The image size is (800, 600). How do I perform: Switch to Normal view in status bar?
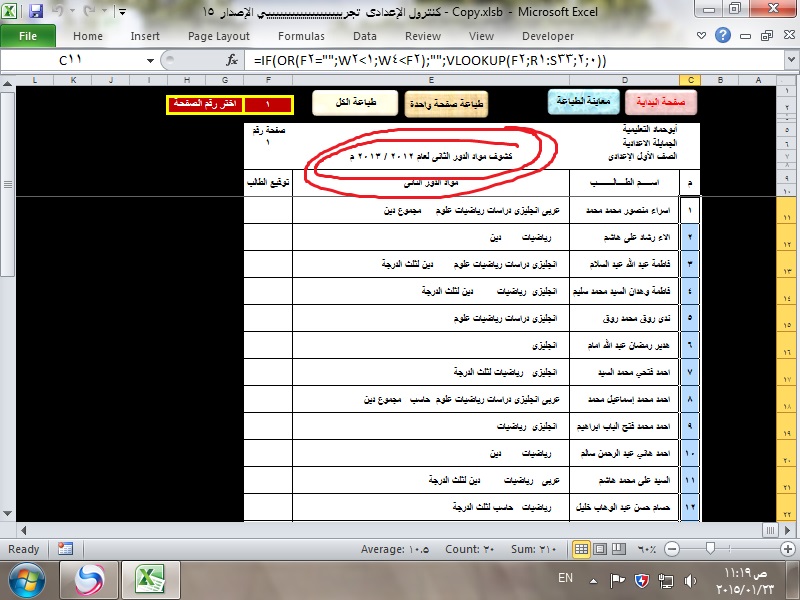coord(582,549)
